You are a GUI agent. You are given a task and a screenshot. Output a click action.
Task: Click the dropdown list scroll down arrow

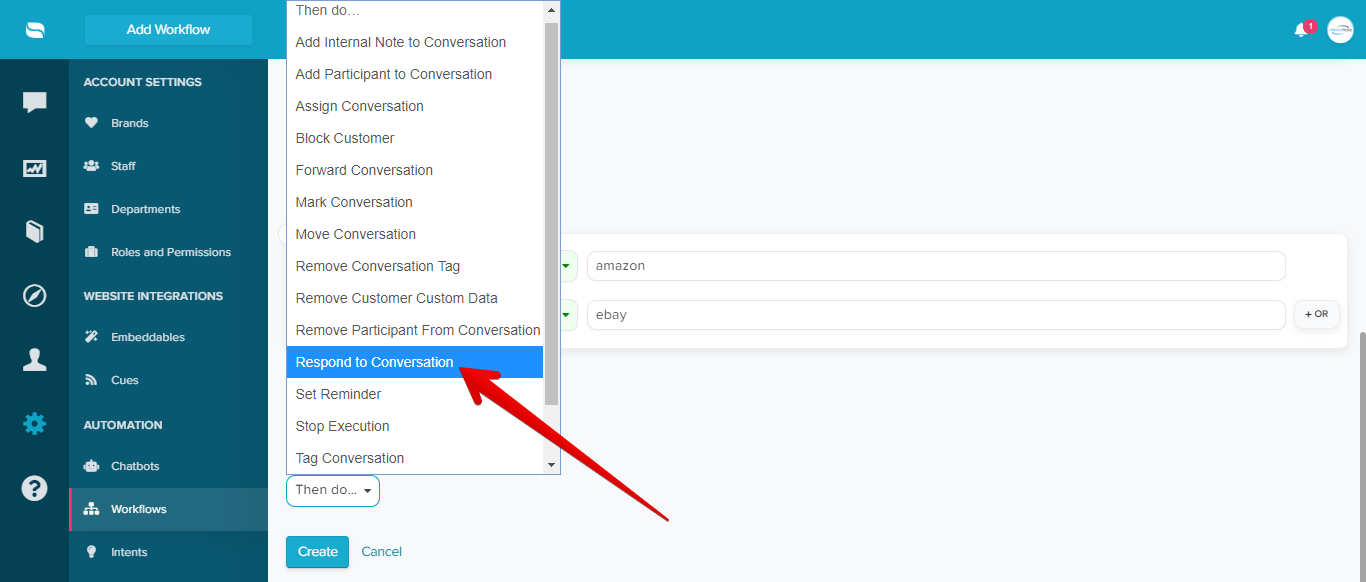click(x=551, y=465)
